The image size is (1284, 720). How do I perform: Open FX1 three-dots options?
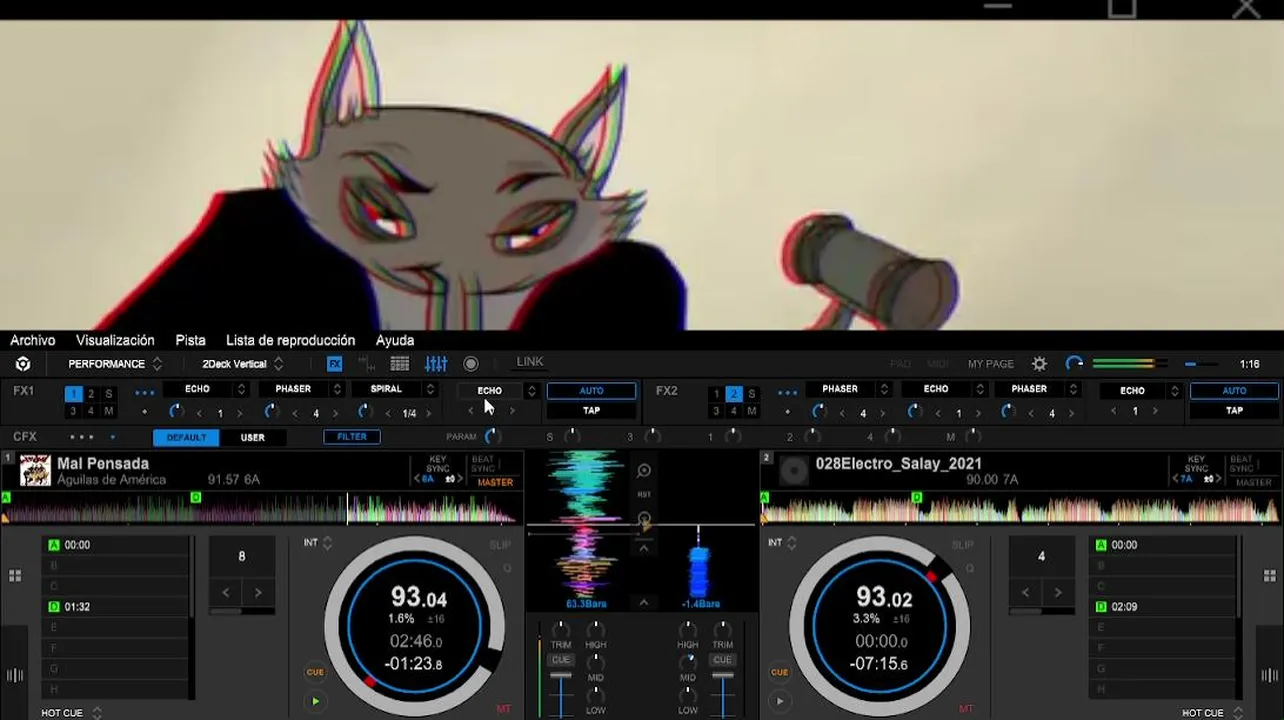pos(145,393)
